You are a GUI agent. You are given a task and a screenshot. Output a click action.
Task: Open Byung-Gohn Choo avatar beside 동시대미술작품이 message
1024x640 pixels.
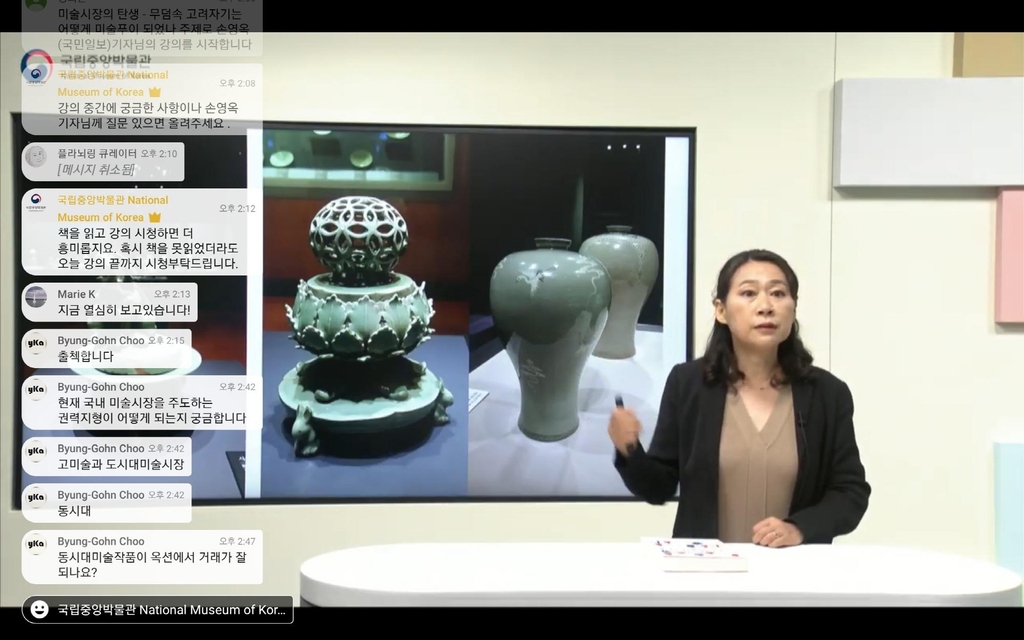click(x=36, y=543)
